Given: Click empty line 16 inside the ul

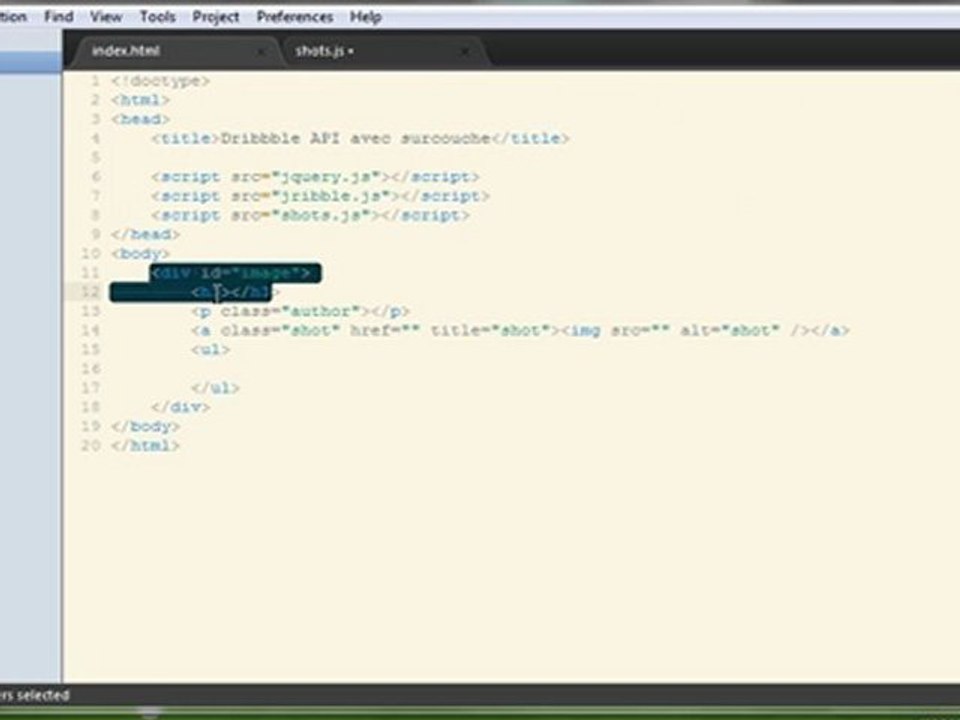Looking at the screenshot, I should click(x=511, y=369).
